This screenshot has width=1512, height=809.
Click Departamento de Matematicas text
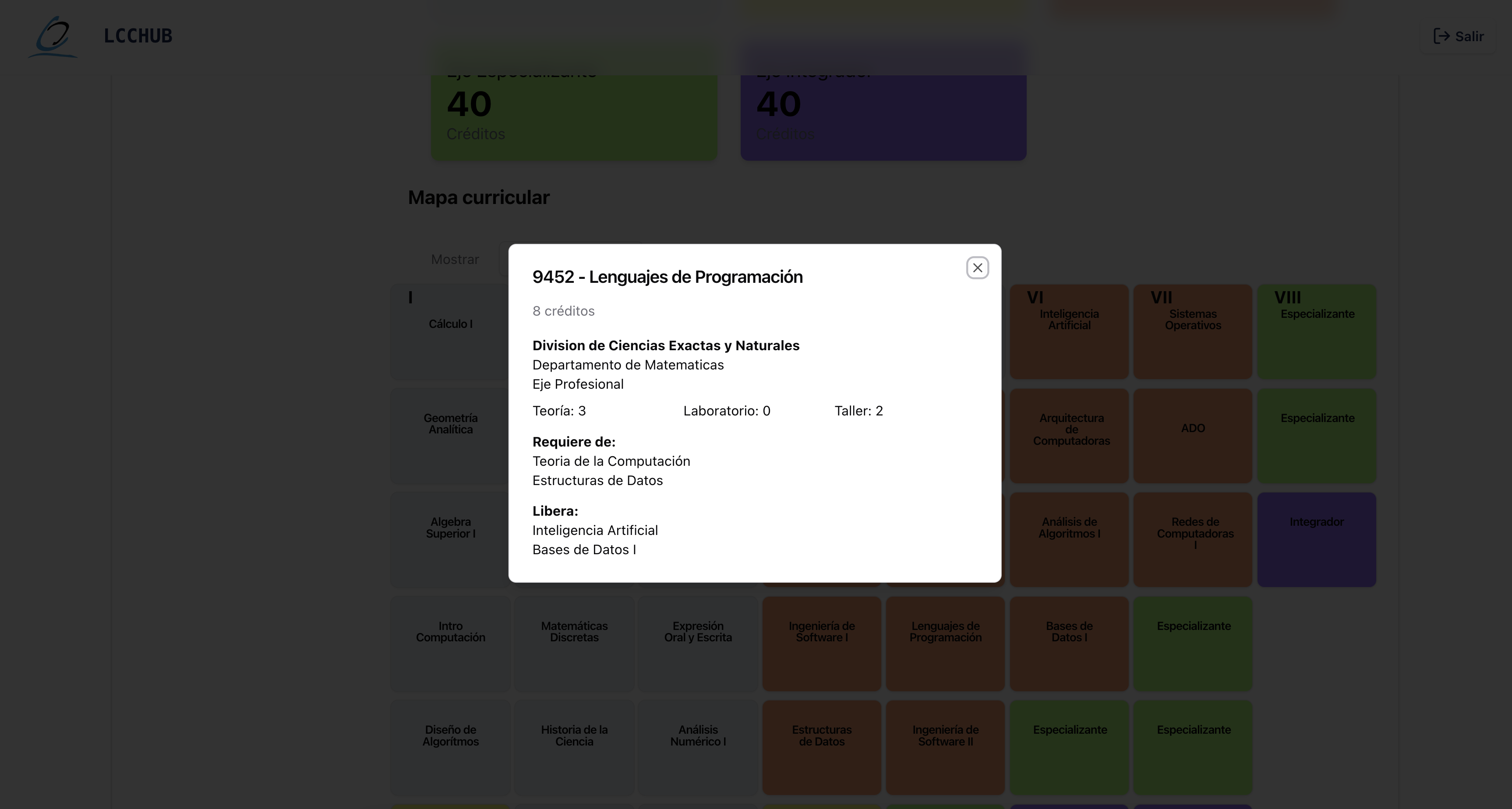tap(628, 365)
